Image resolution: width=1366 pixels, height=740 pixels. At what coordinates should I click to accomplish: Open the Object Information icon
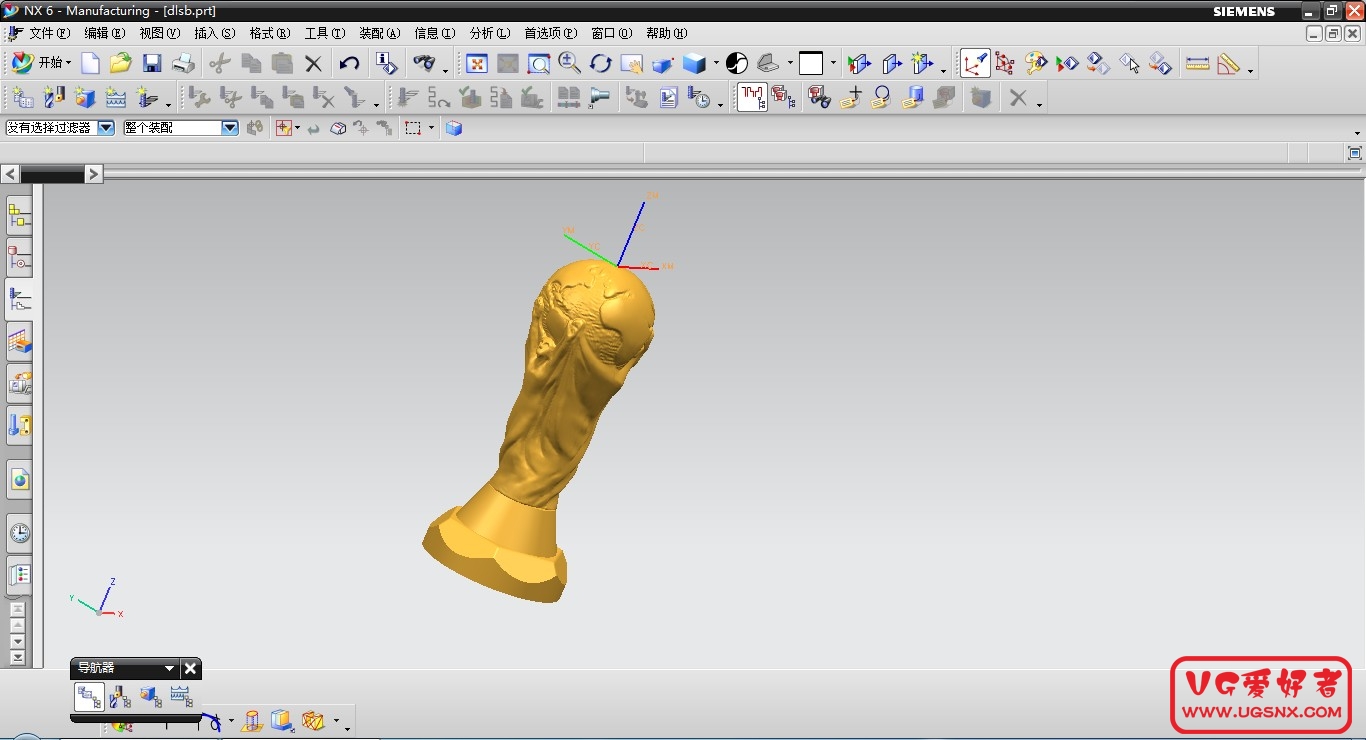[x=386, y=63]
